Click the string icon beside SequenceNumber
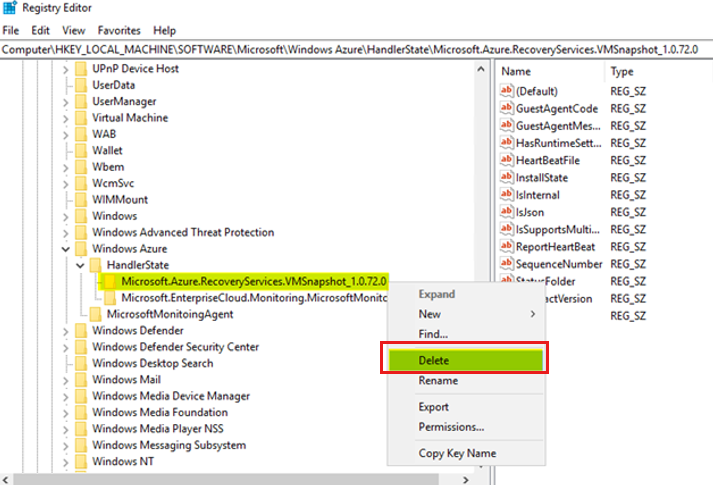Screen dimensions: 713x485 507,263
